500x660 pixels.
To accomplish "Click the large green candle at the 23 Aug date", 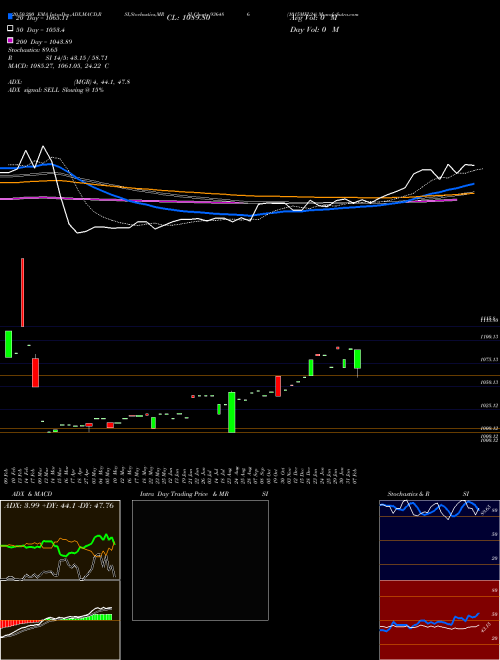I will point(231,412).
